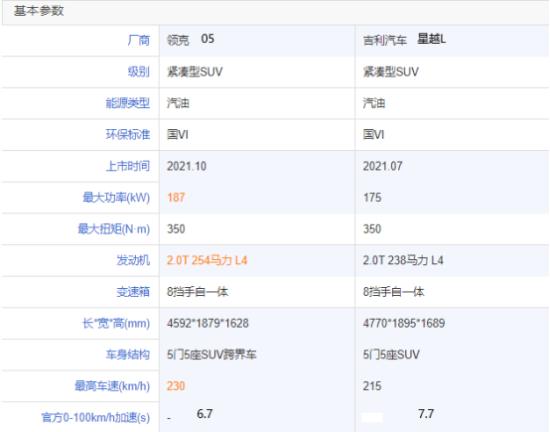
Task: Open the 长*宽*高(mm) parameter label
Action: (x=116, y=323)
